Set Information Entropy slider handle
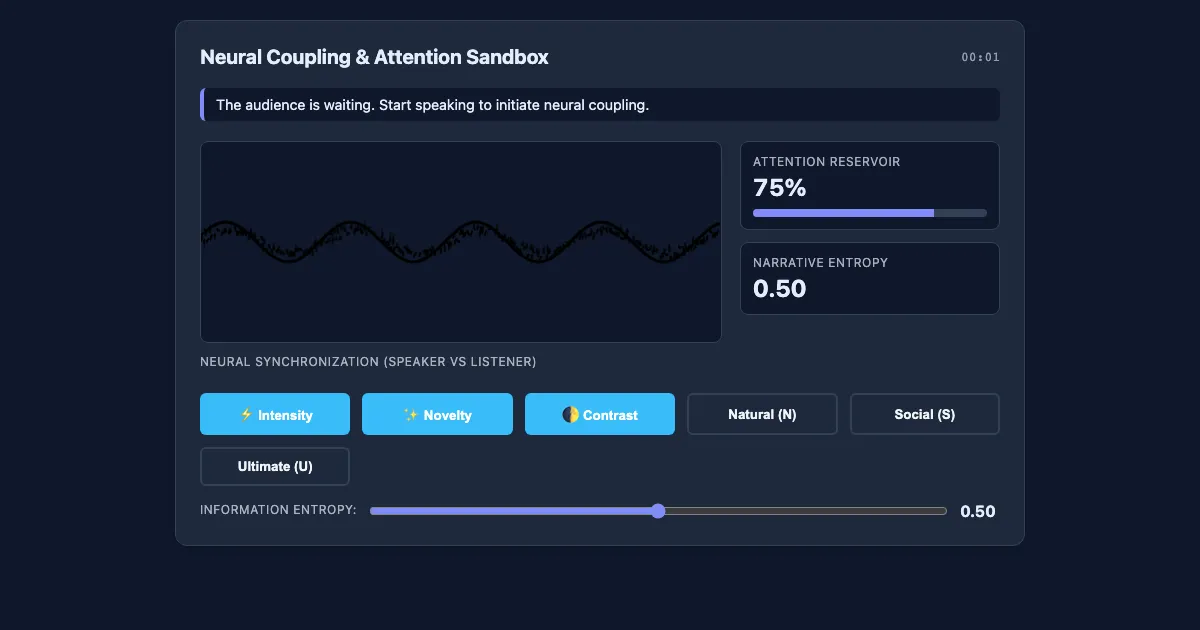The height and width of the screenshot is (630, 1200). click(658, 511)
